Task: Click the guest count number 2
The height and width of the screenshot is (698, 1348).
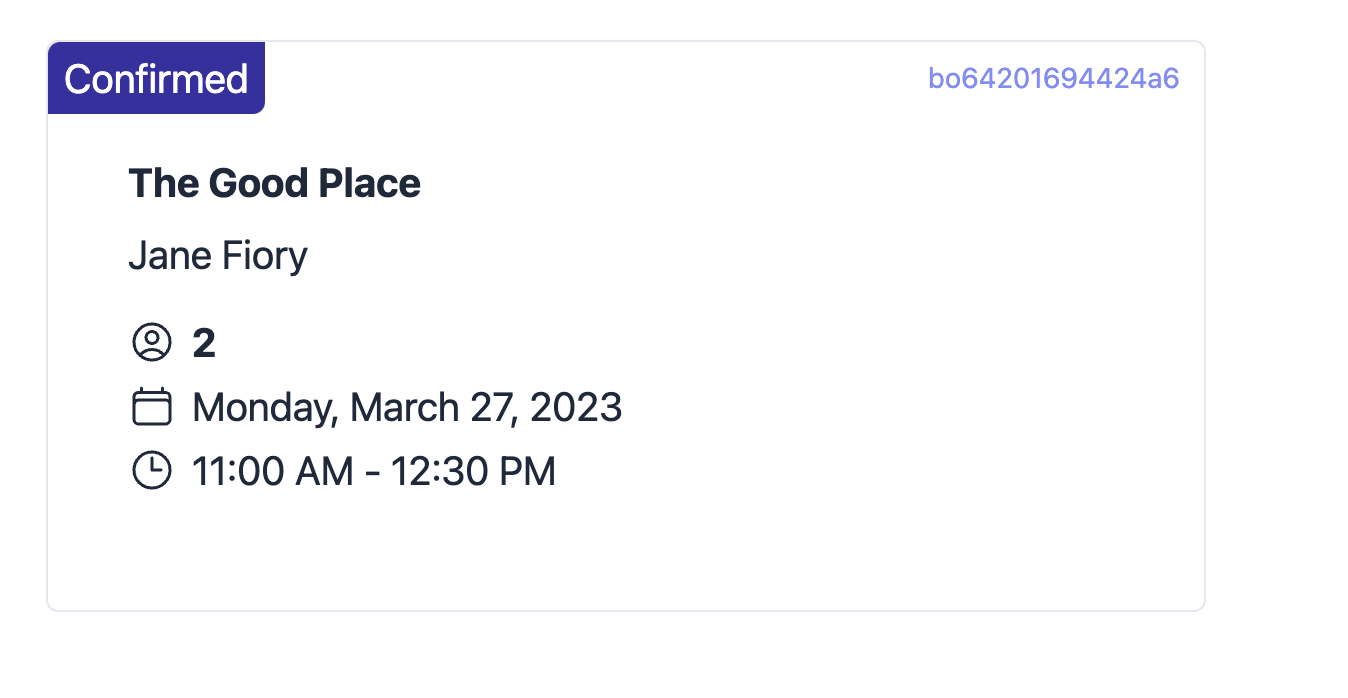Action: coord(204,343)
